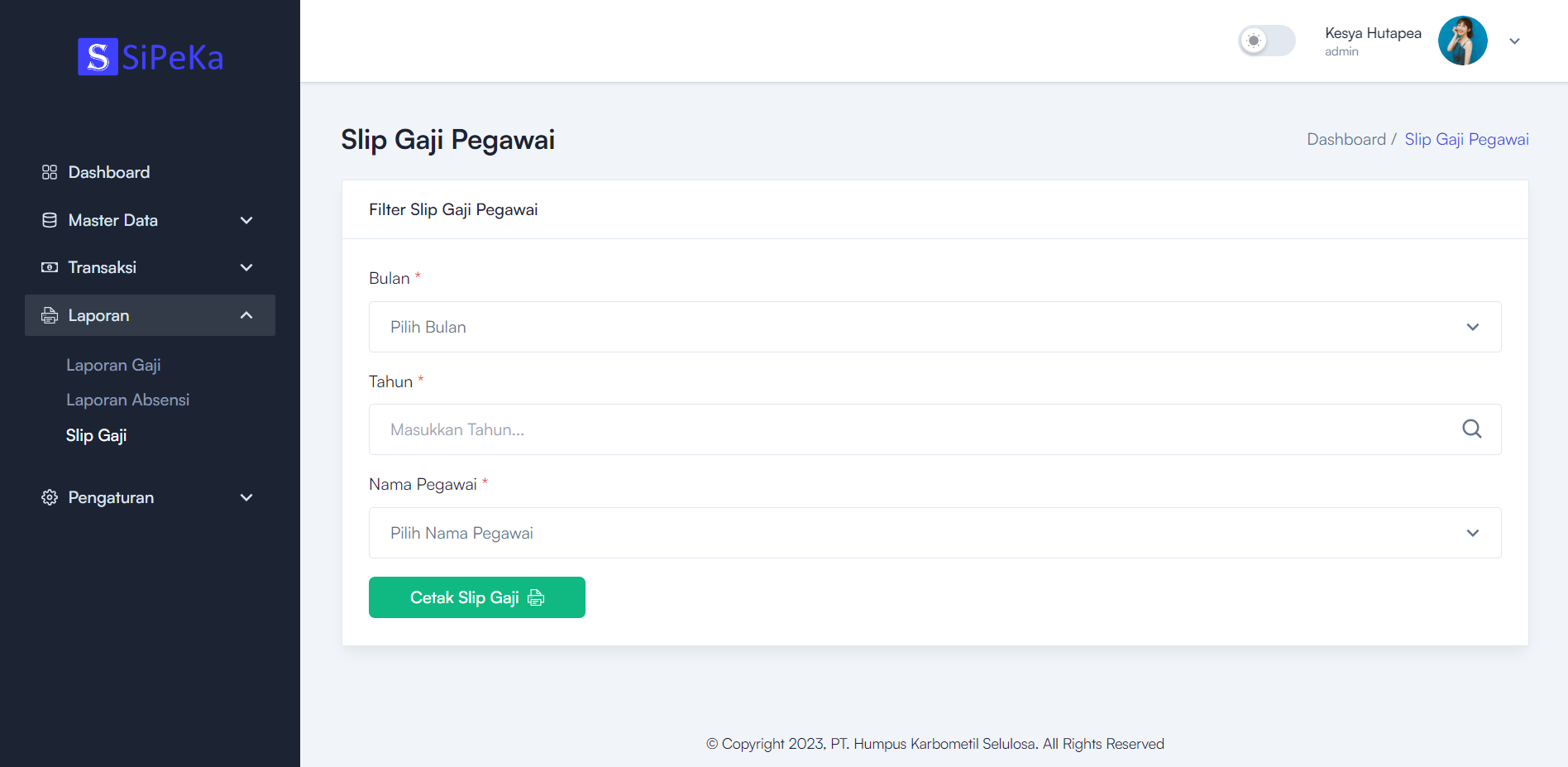Click the Master Data database icon
Screen dimensions: 1568x767
(x=49, y=219)
